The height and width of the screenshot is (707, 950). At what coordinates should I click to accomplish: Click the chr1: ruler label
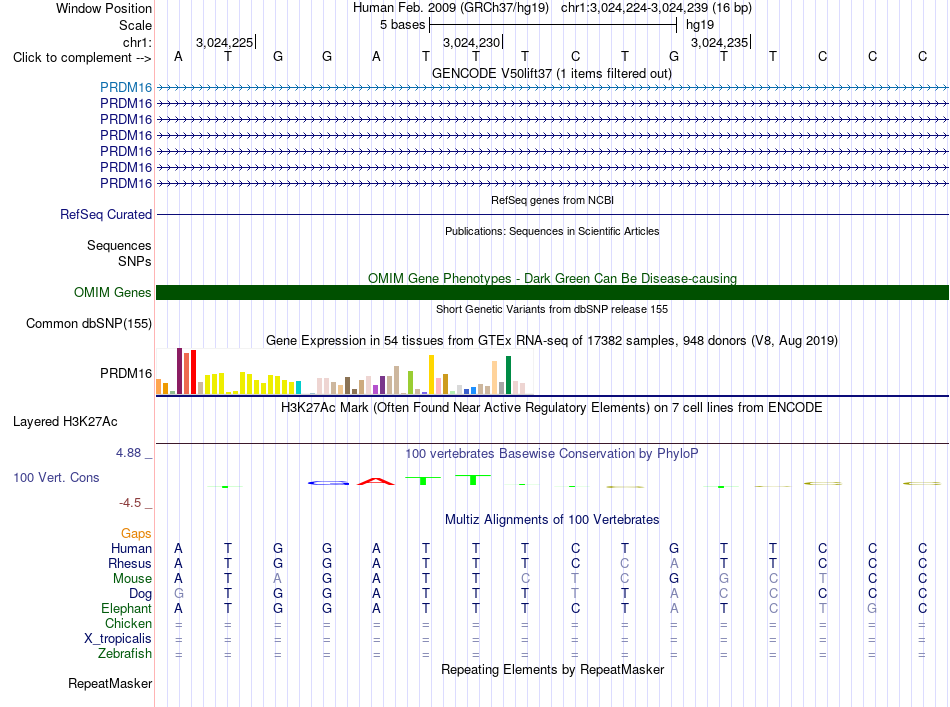(137, 42)
